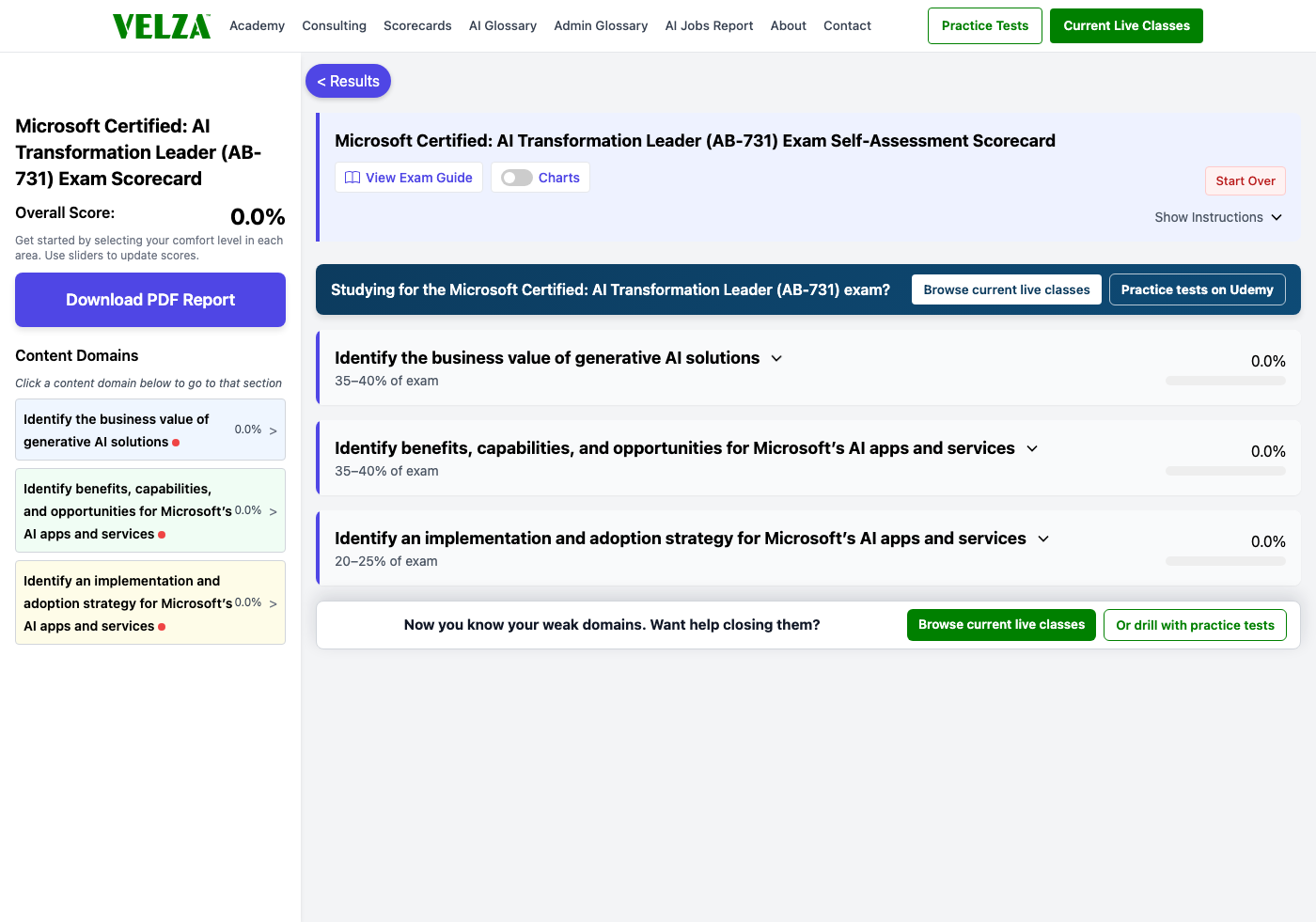Browse current live classes in the dark banner

pyautogui.click(x=1007, y=289)
